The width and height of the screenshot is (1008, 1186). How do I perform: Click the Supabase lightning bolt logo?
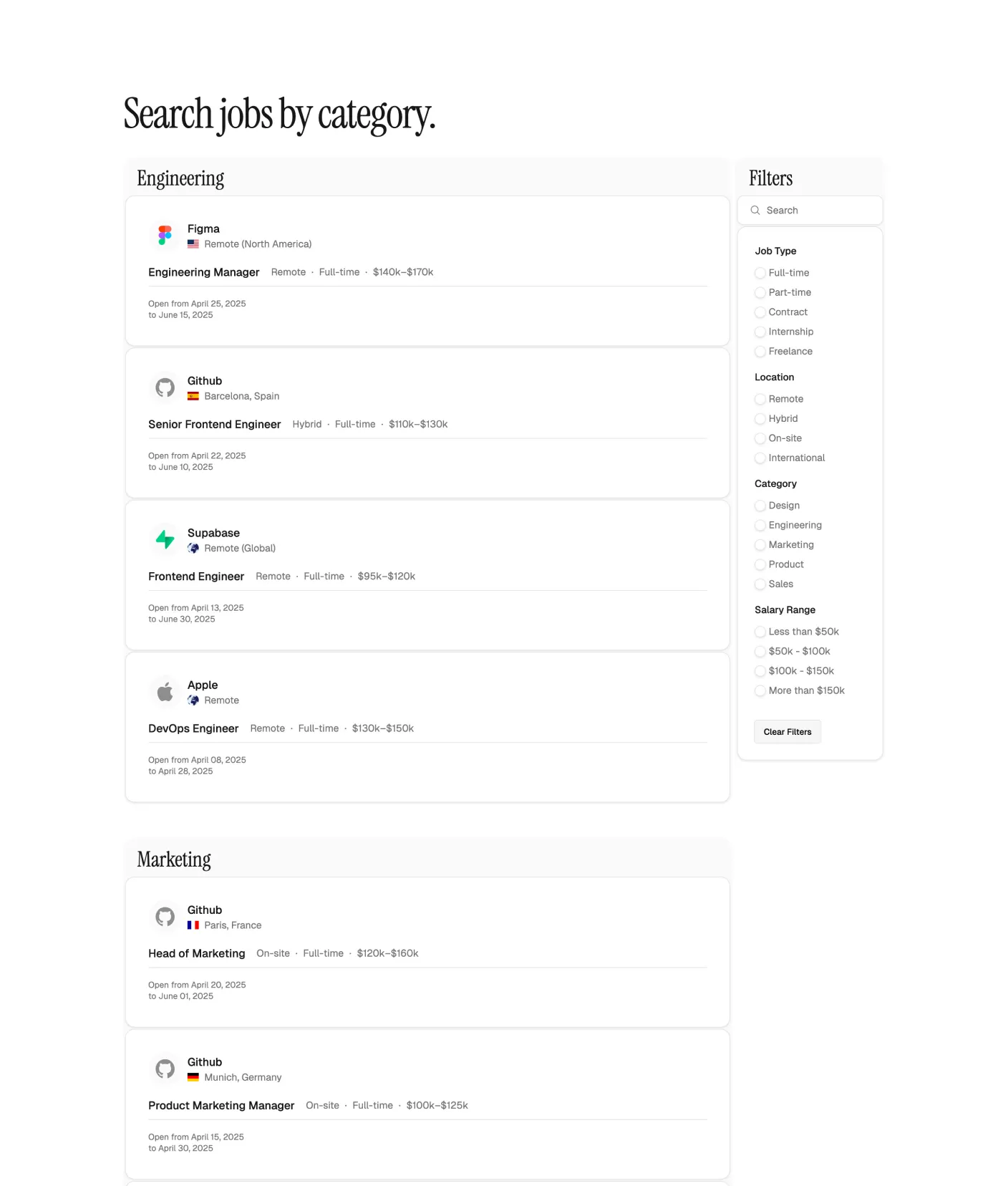coord(165,539)
